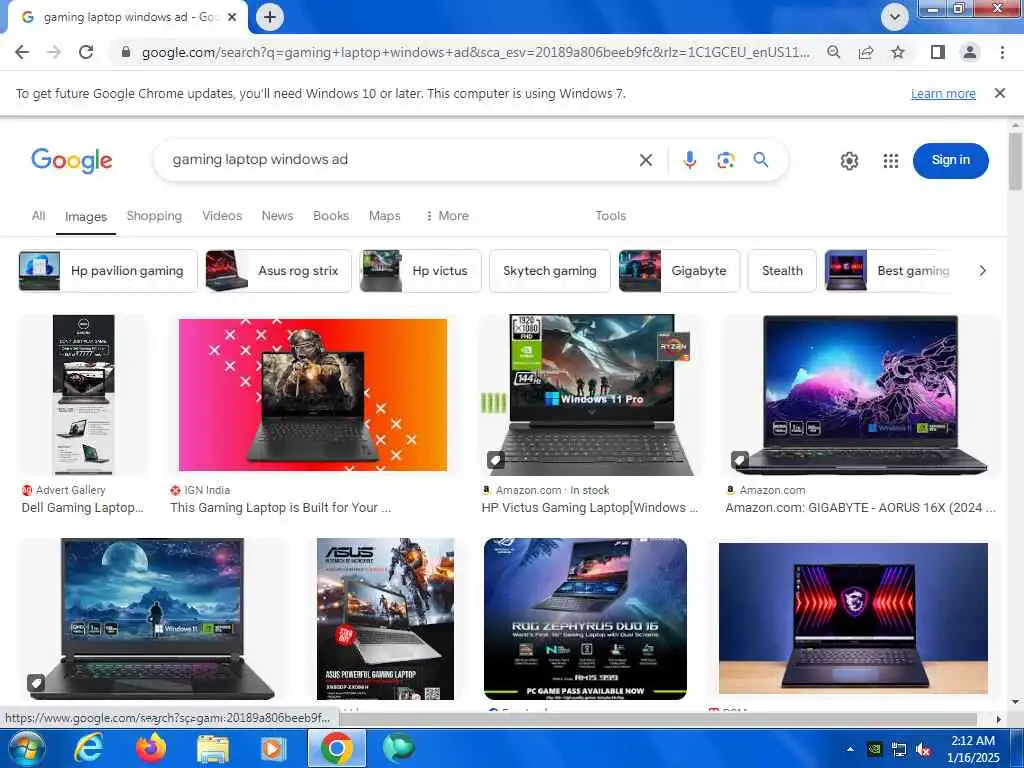View site information lock icon

coord(126,52)
